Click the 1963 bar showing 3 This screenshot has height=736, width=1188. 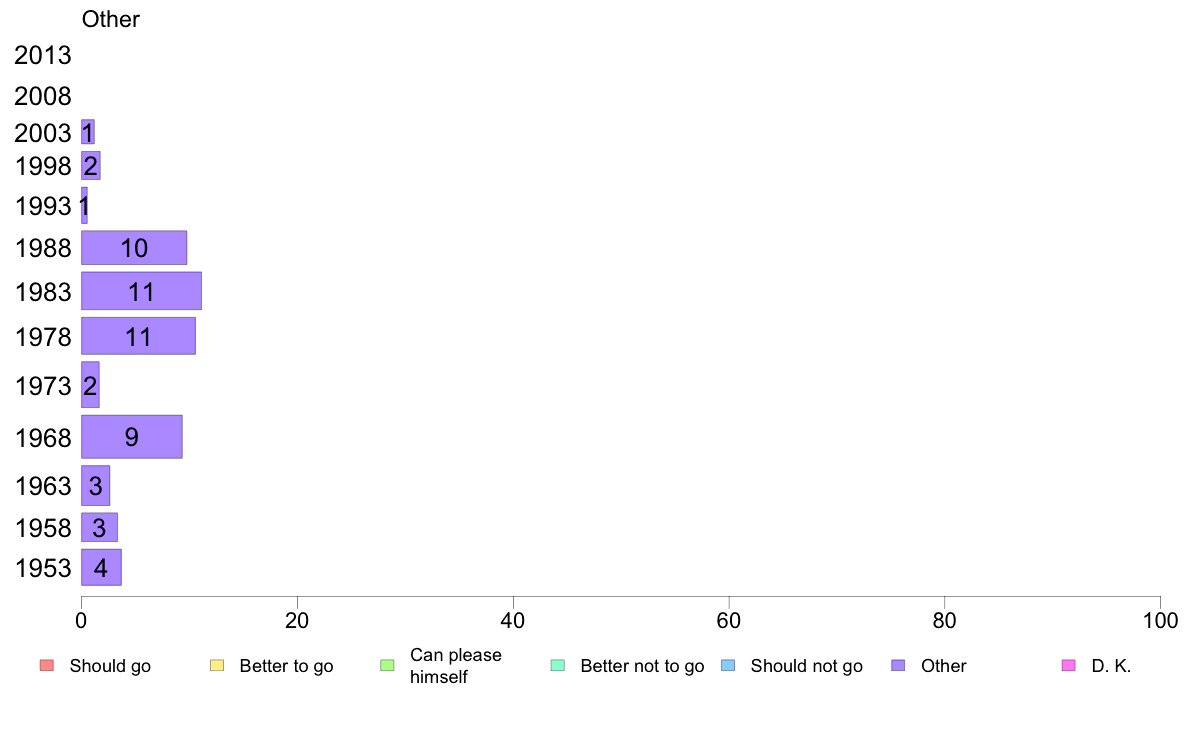[x=95, y=485]
